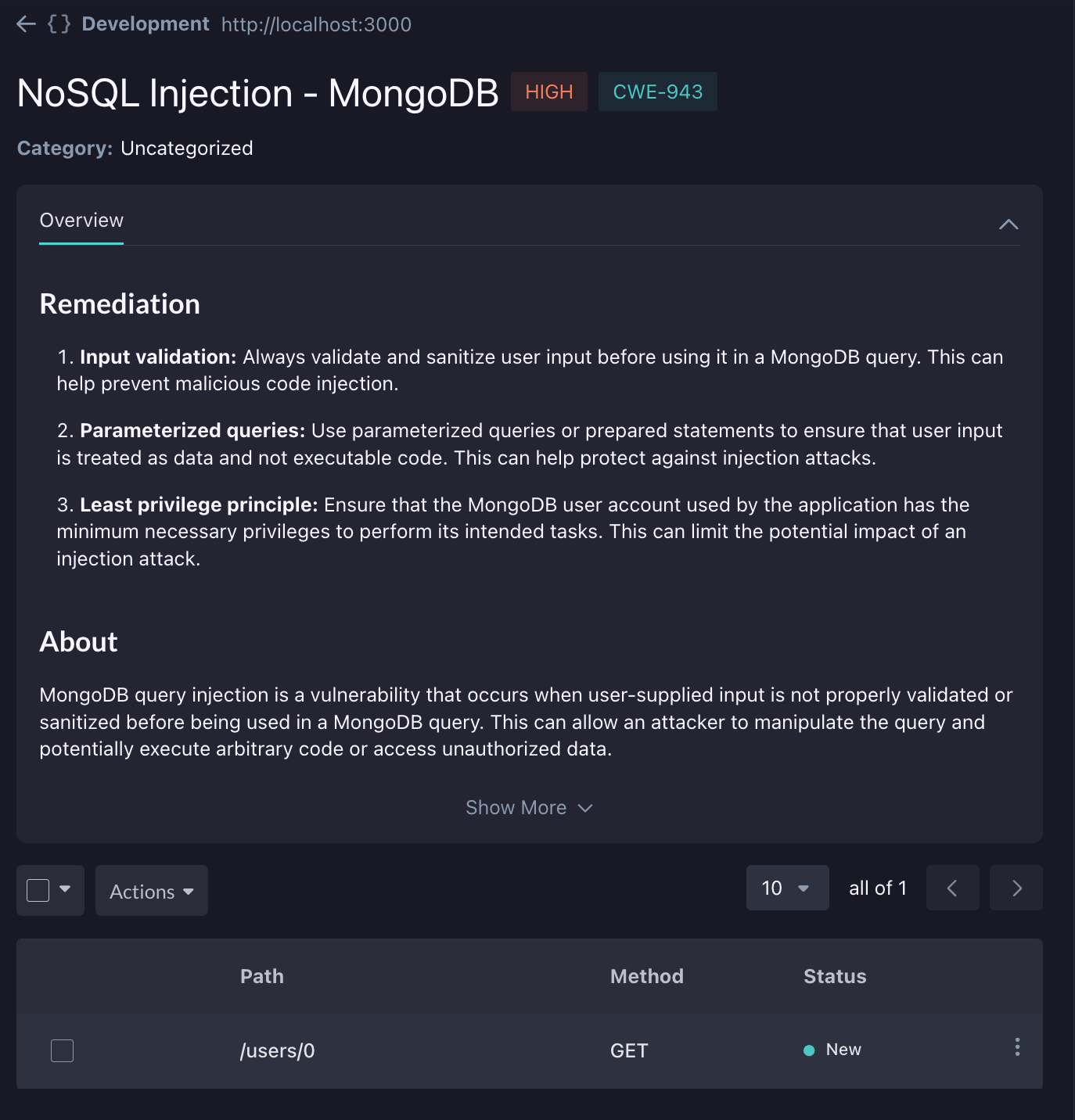Click the back arrow icon
Viewport: 1075px width, 1120px height.
pos(26,24)
